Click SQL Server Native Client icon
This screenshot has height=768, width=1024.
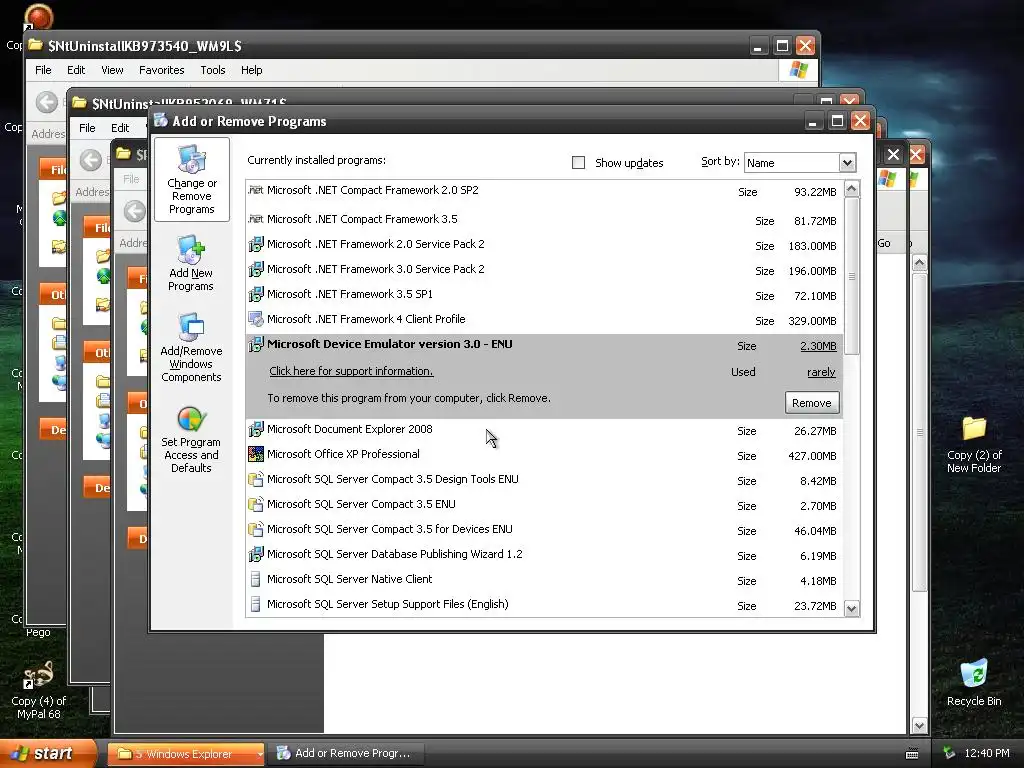coord(255,579)
